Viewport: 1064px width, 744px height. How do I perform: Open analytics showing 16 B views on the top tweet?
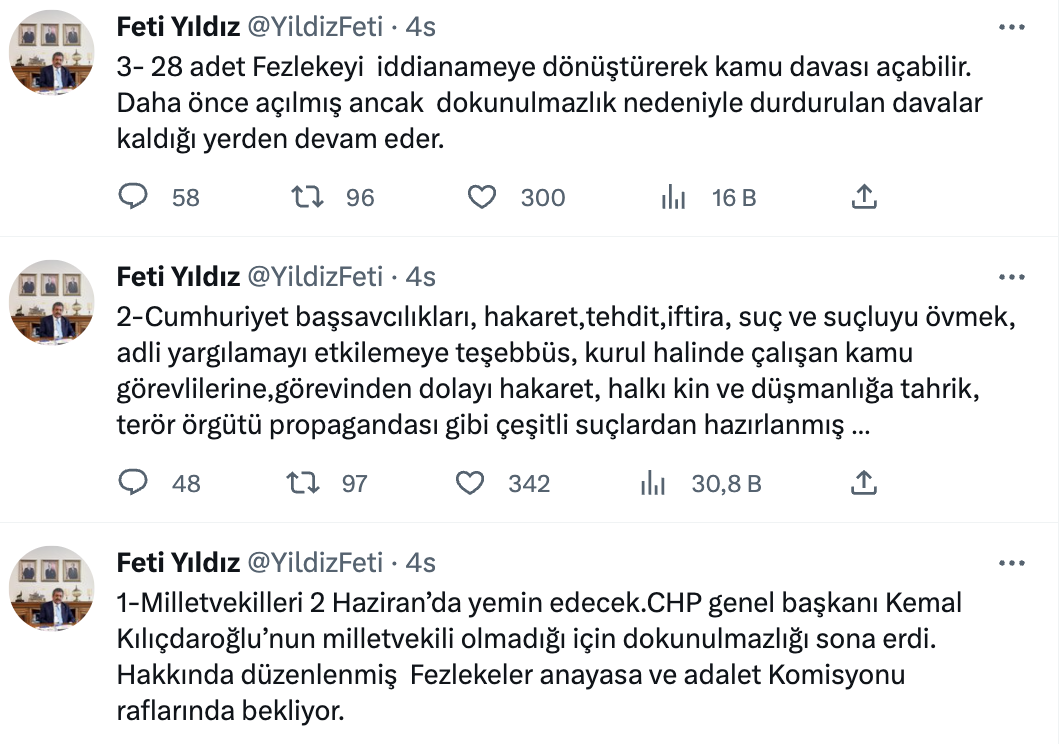(674, 197)
